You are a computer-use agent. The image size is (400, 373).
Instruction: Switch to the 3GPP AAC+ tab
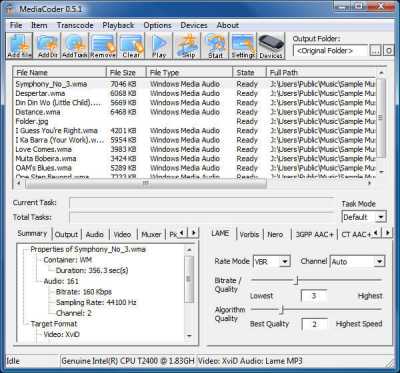[314, 235]
